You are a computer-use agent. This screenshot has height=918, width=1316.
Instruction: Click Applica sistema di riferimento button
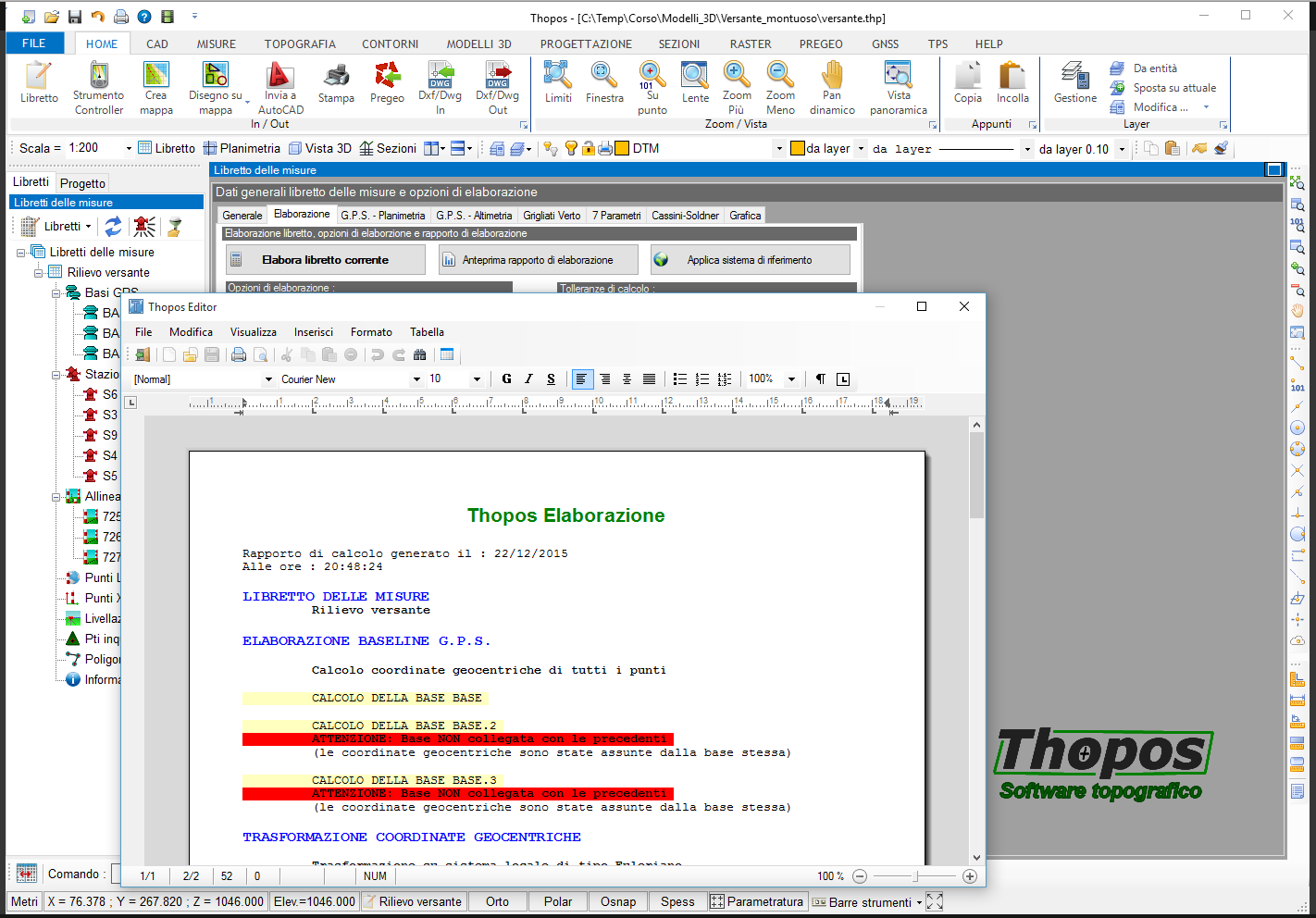click(750, 260)
